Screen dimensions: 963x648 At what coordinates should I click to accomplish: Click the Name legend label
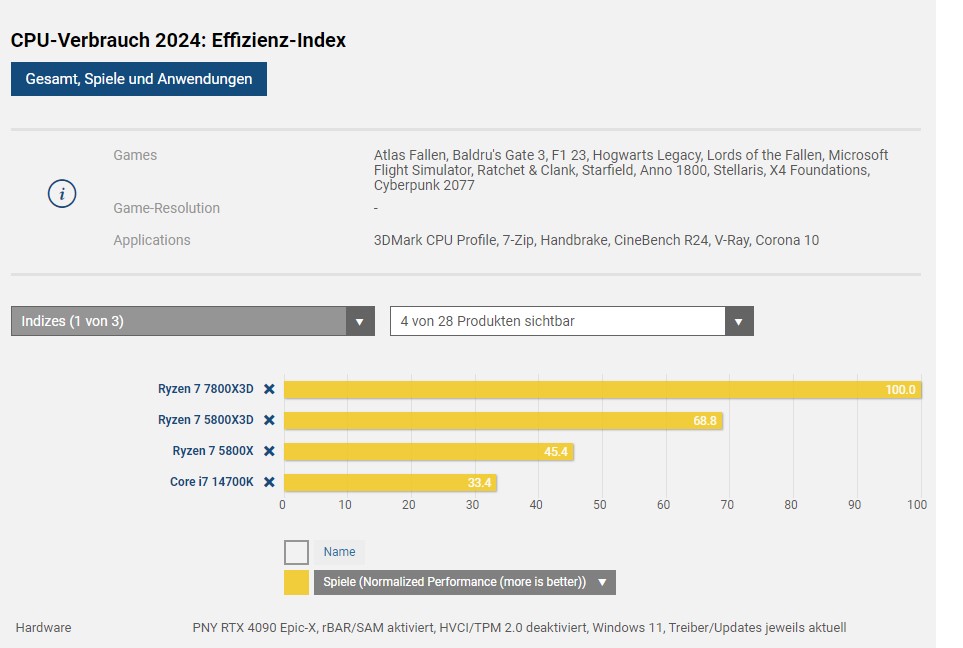[x=340, y=552]
